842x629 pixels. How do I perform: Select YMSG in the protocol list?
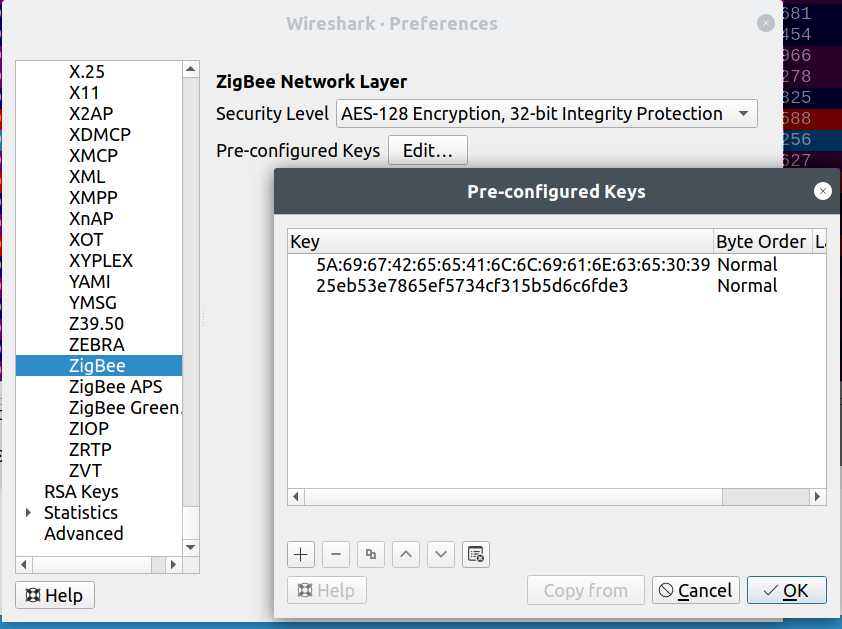click(93, 302)
